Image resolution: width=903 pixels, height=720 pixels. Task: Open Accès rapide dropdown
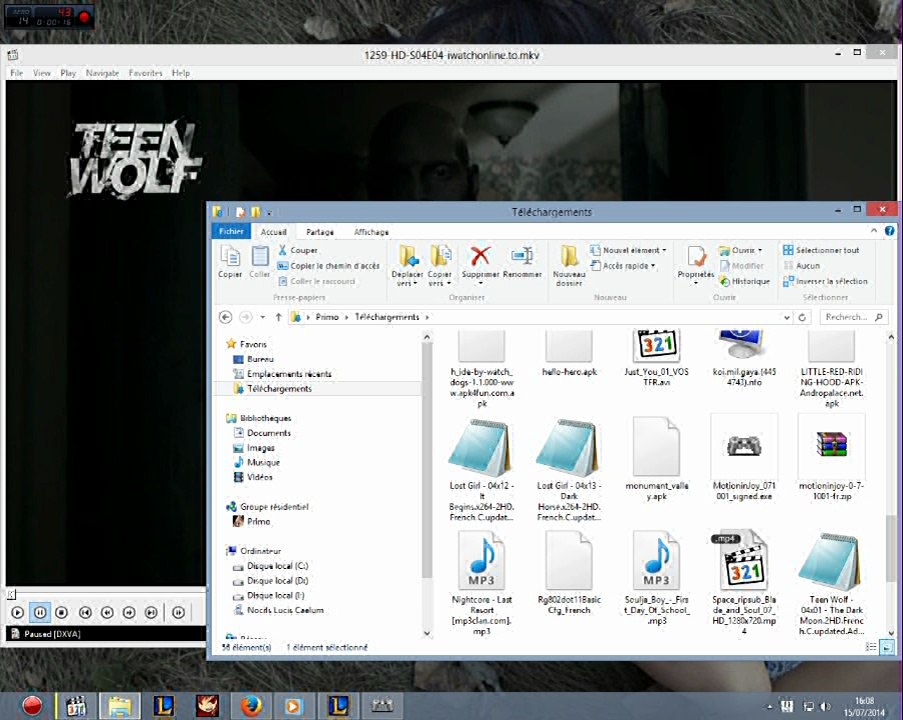623,266
